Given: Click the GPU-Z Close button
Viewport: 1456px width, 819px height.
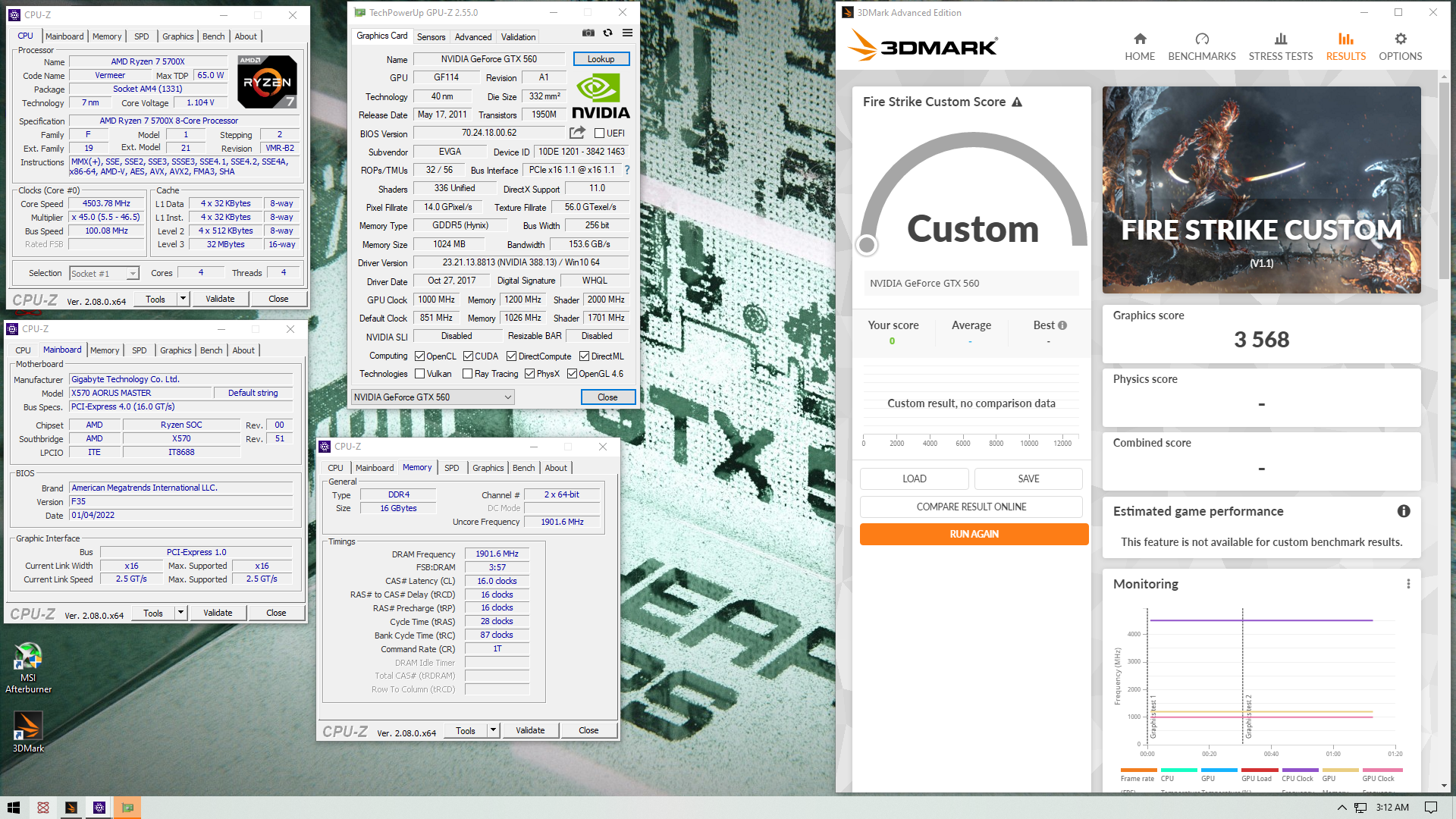Looking at the screenshot, I should [x=607, y=397].
